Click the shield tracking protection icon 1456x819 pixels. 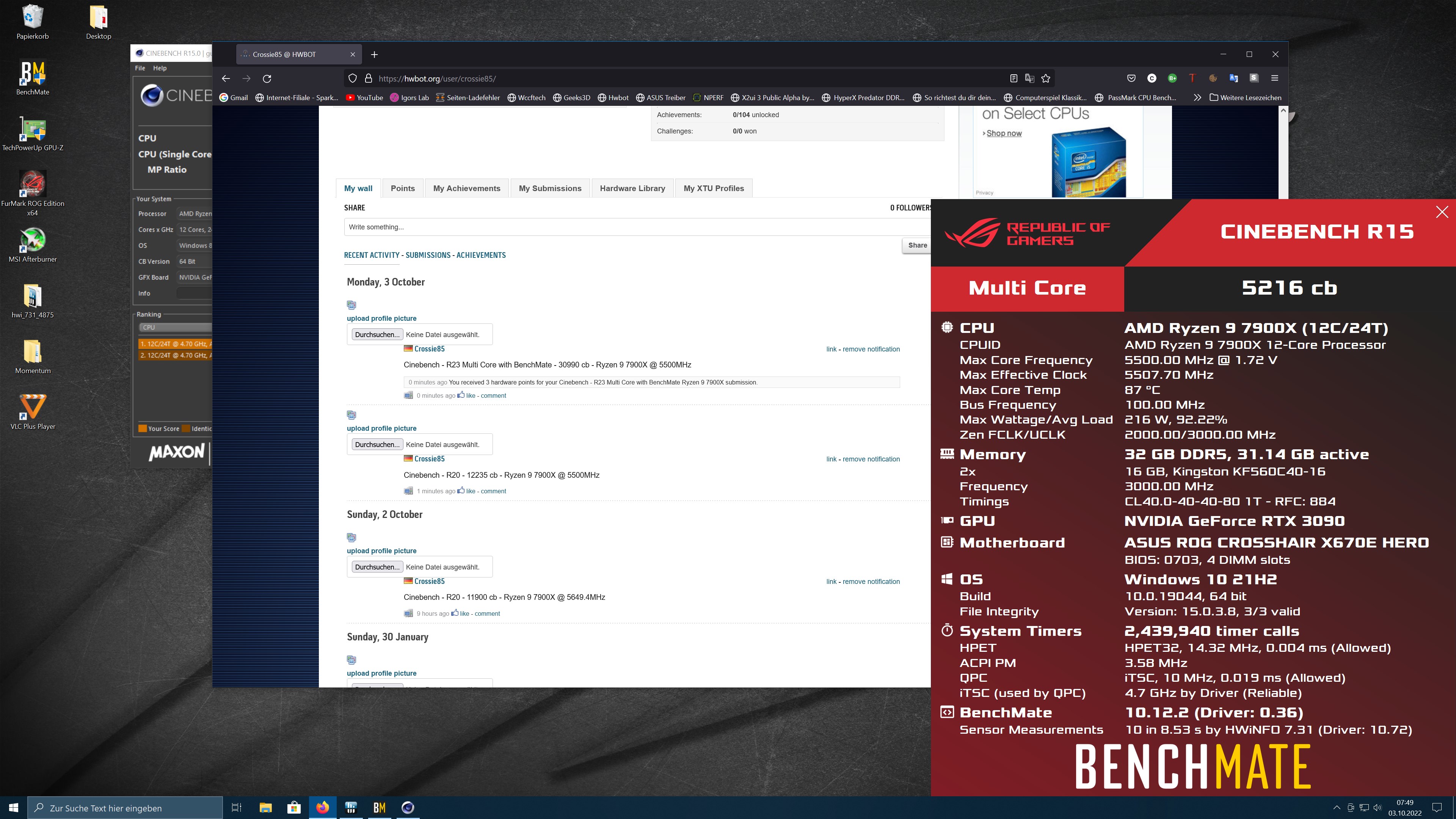(352, 78)
